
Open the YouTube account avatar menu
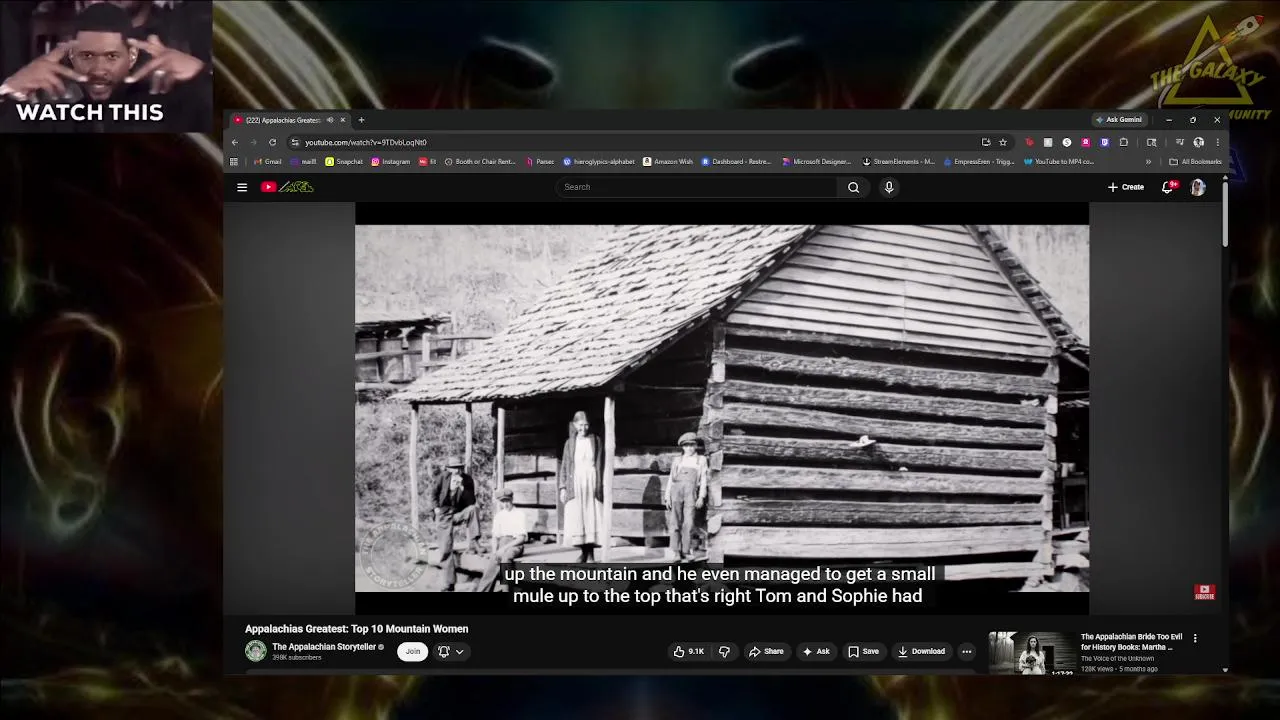tap(1198, 187)
